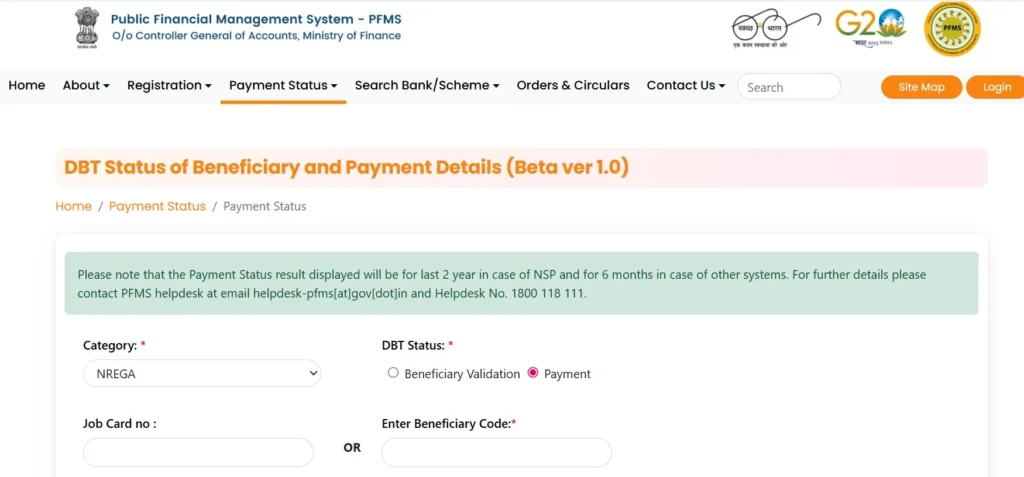1024x477 pixels.
Task: Open the Payment Status menu
Action: 283,86
